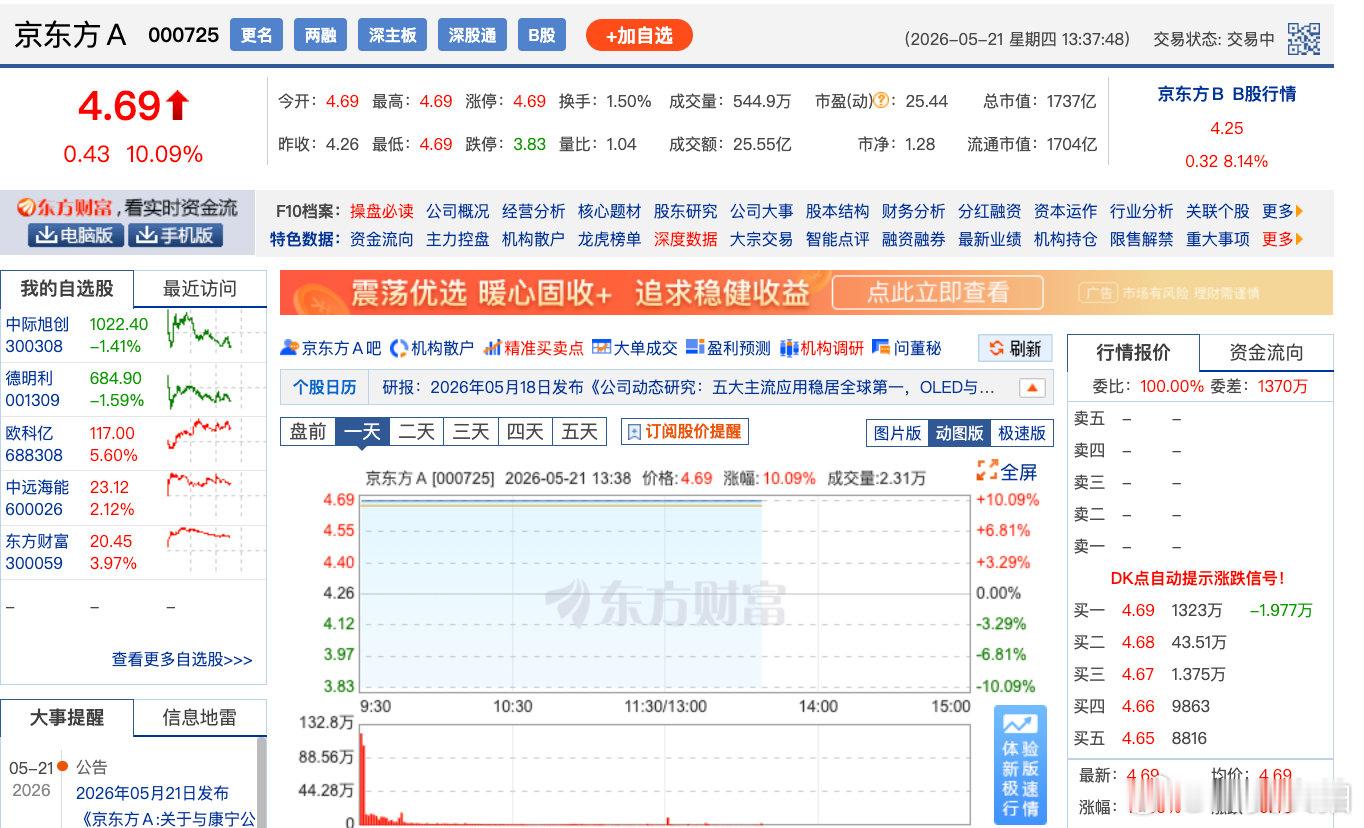This screenshot has height=828, width=1364.
Task: Click the 全屏 fullscreen icon
Action: tap(987, 471)
